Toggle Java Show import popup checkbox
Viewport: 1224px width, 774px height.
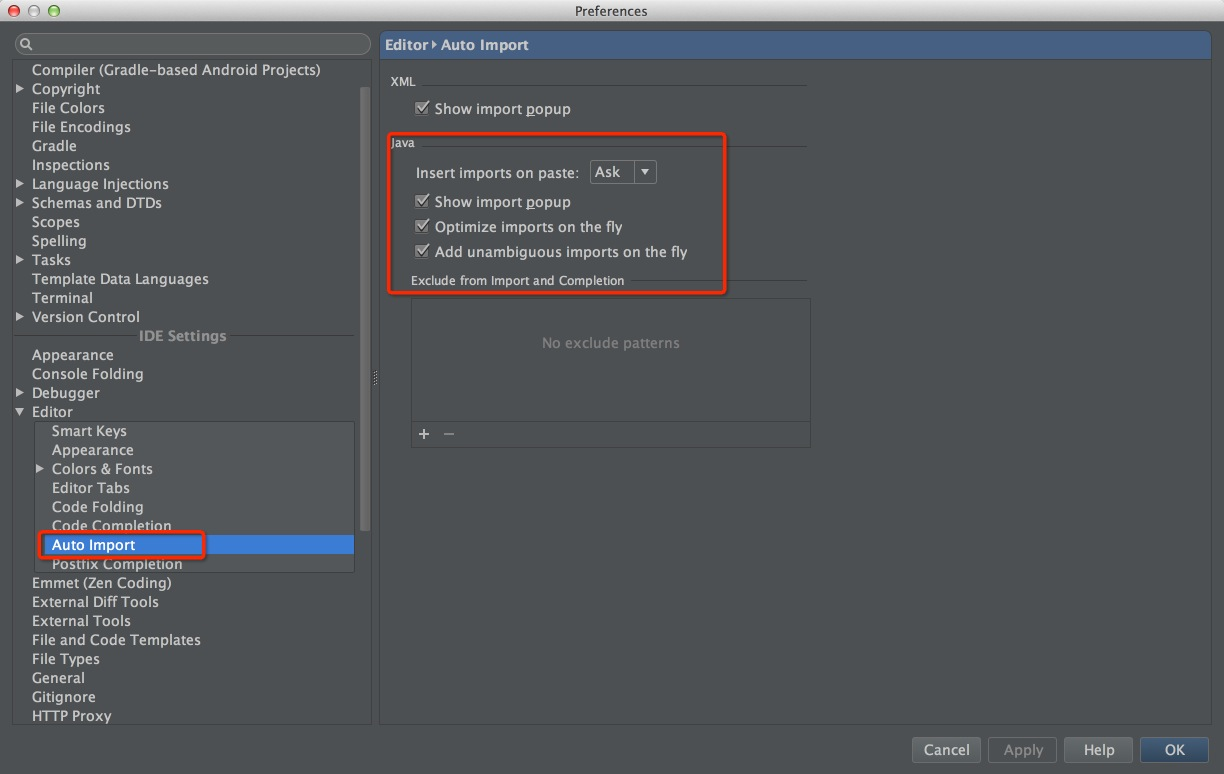422,202
